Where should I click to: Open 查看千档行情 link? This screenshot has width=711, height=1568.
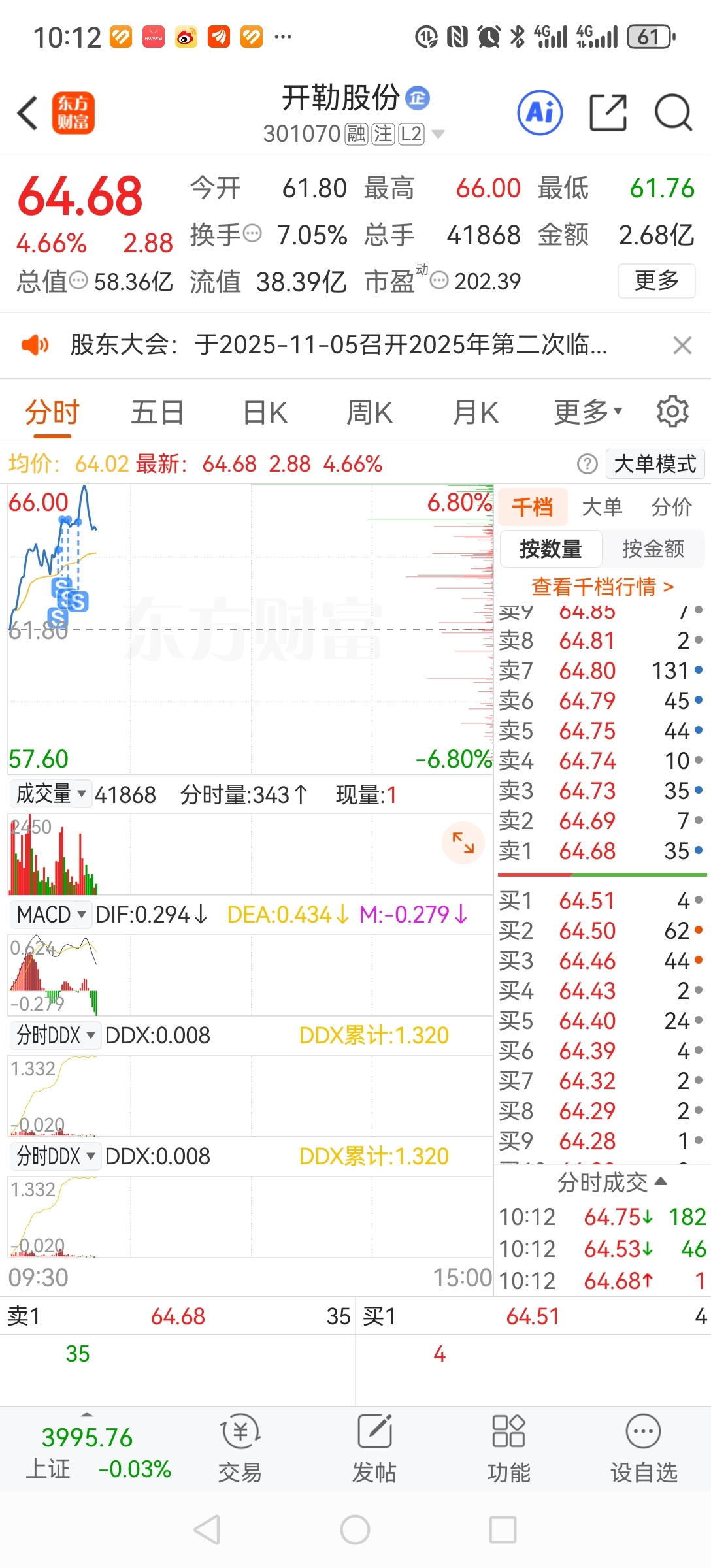tap(602, 587)
